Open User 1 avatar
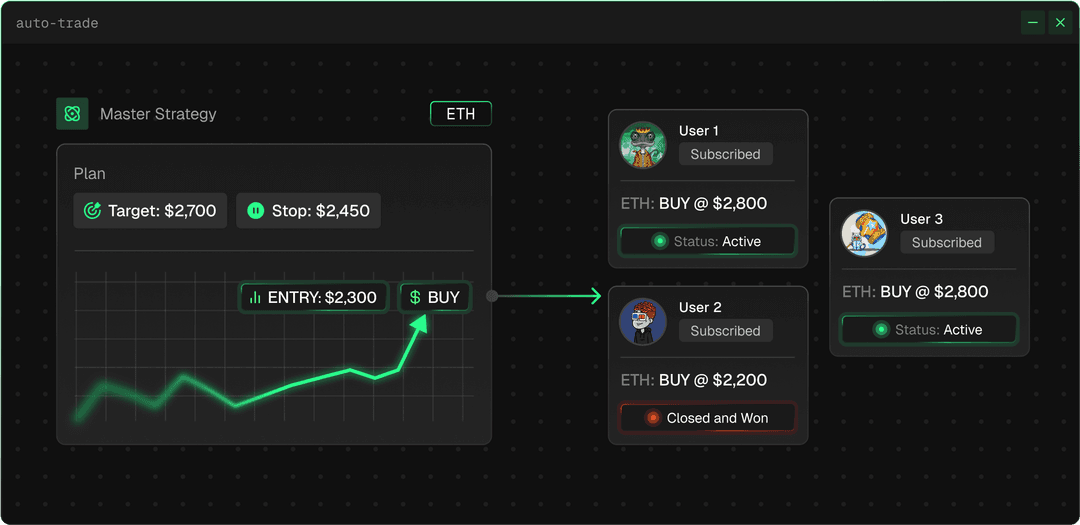 [x=643, y=145]
